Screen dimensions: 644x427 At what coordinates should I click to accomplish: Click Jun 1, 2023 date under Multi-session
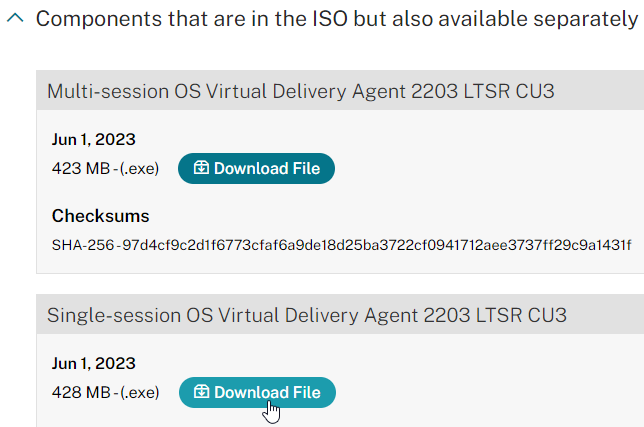coord(94,140)
